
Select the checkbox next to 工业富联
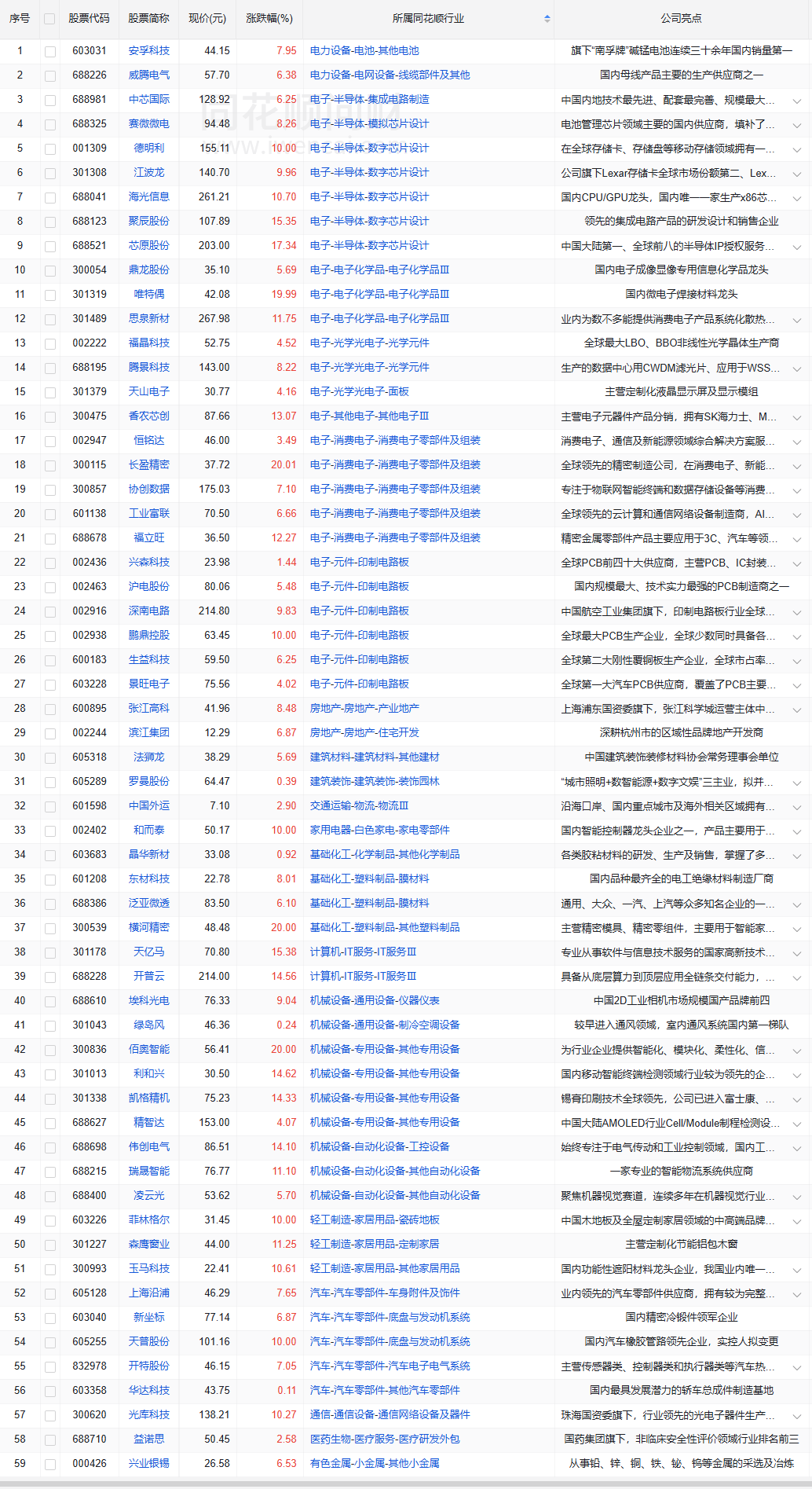point(50,514)
